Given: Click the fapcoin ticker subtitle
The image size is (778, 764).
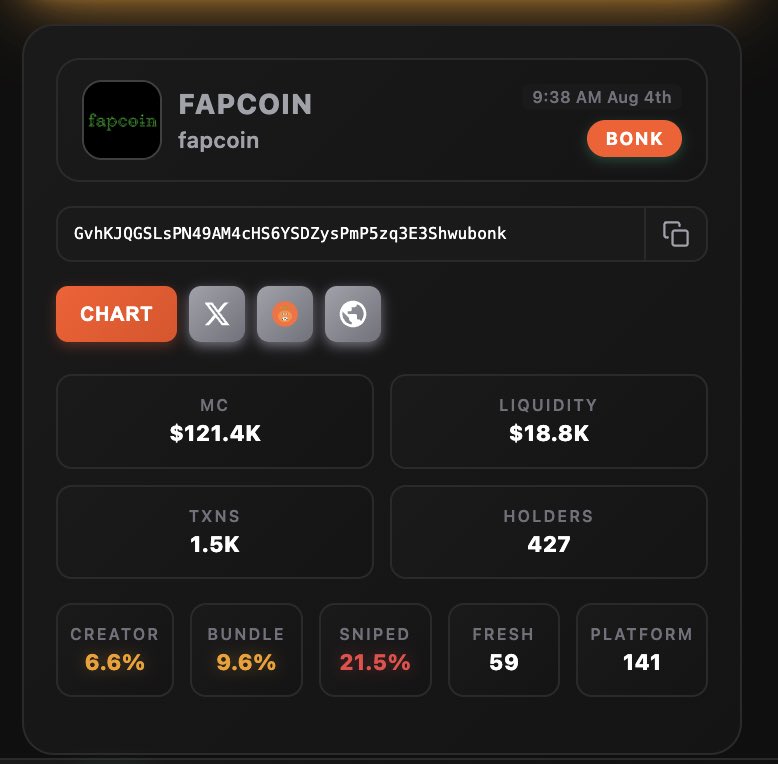Looking at the screenshot, I should [218, 140].
